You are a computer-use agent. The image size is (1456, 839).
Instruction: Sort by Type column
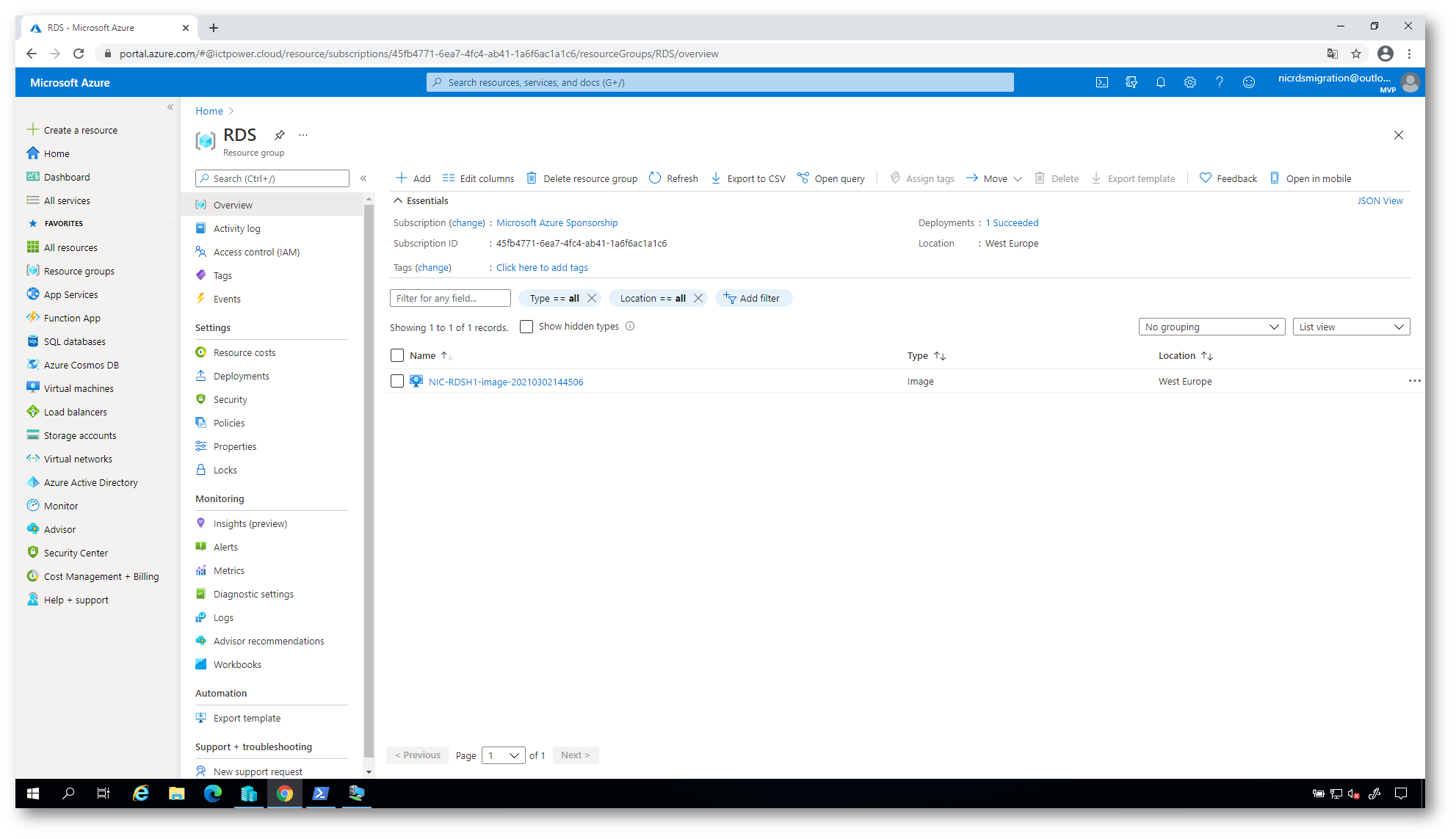[927, 355]
